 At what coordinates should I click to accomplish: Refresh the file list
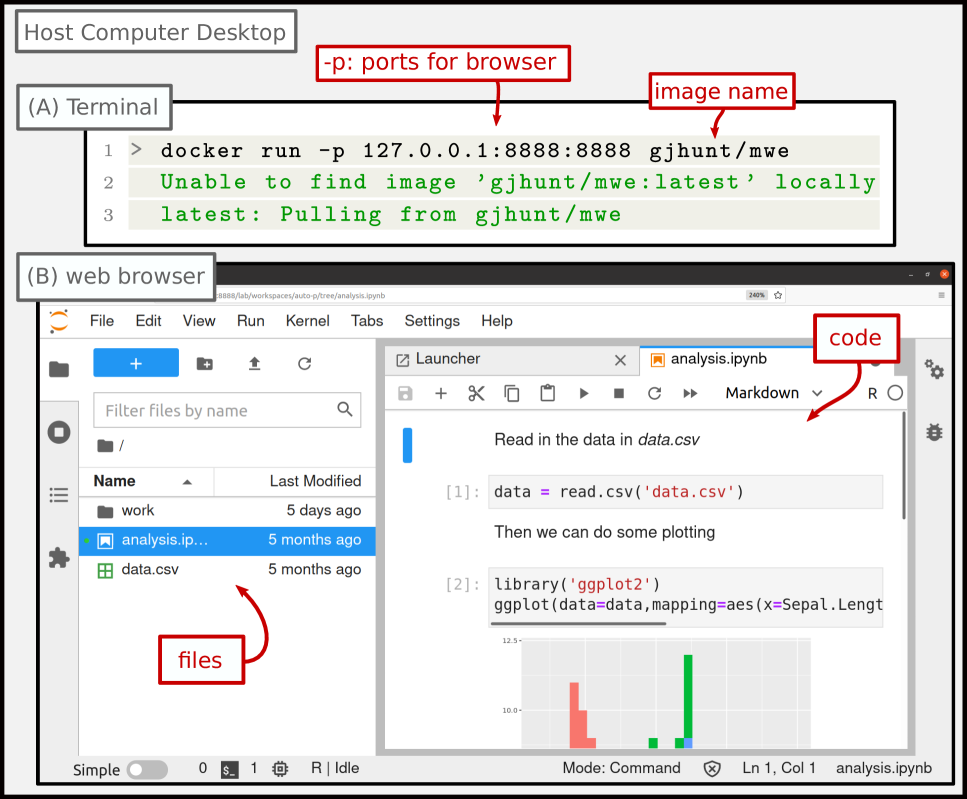coord(305,364)
